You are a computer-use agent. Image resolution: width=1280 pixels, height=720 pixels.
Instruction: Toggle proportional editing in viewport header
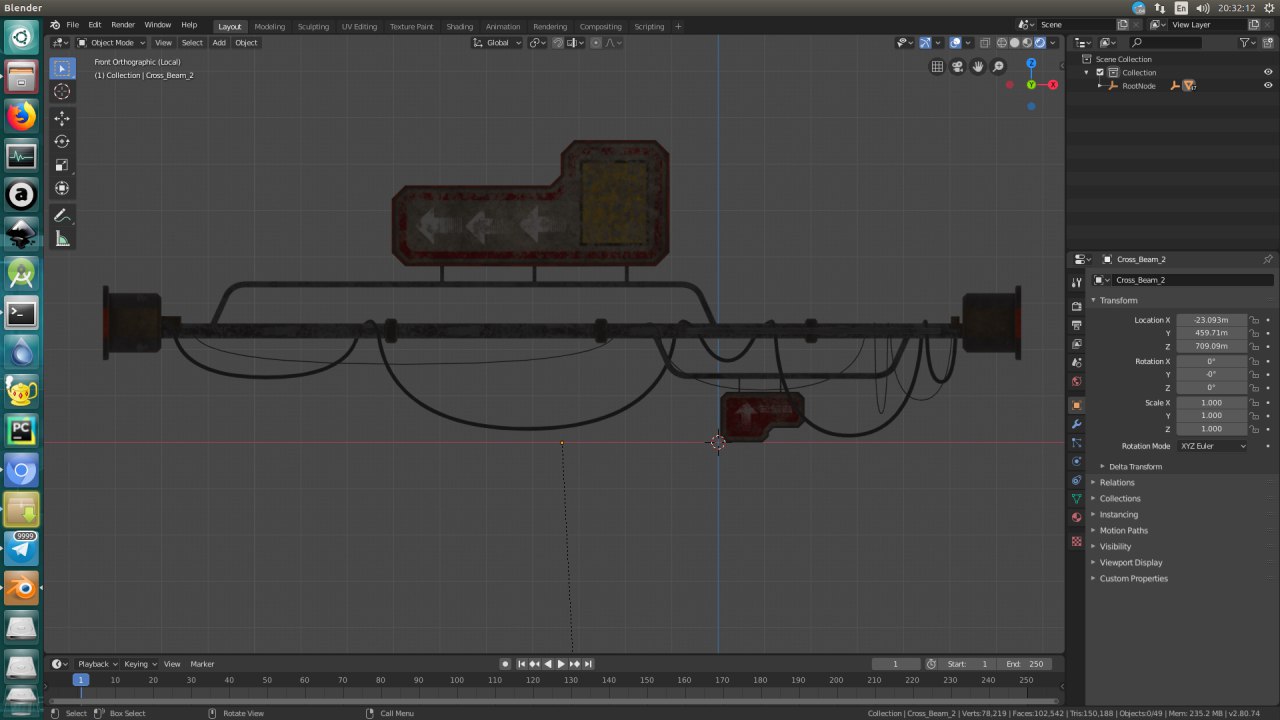[x=596, y=42]
